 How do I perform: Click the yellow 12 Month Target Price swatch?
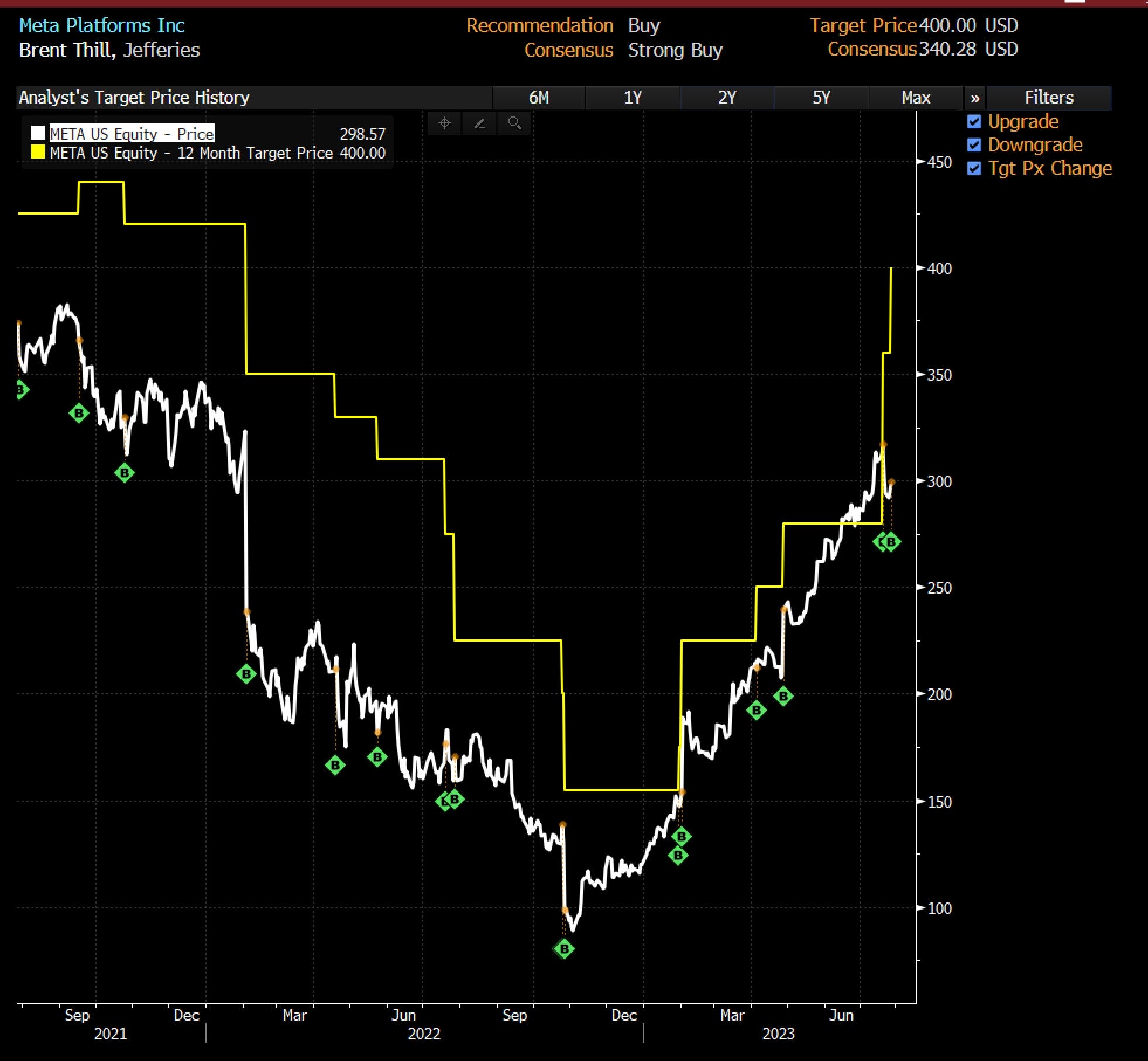coord(38,153)
